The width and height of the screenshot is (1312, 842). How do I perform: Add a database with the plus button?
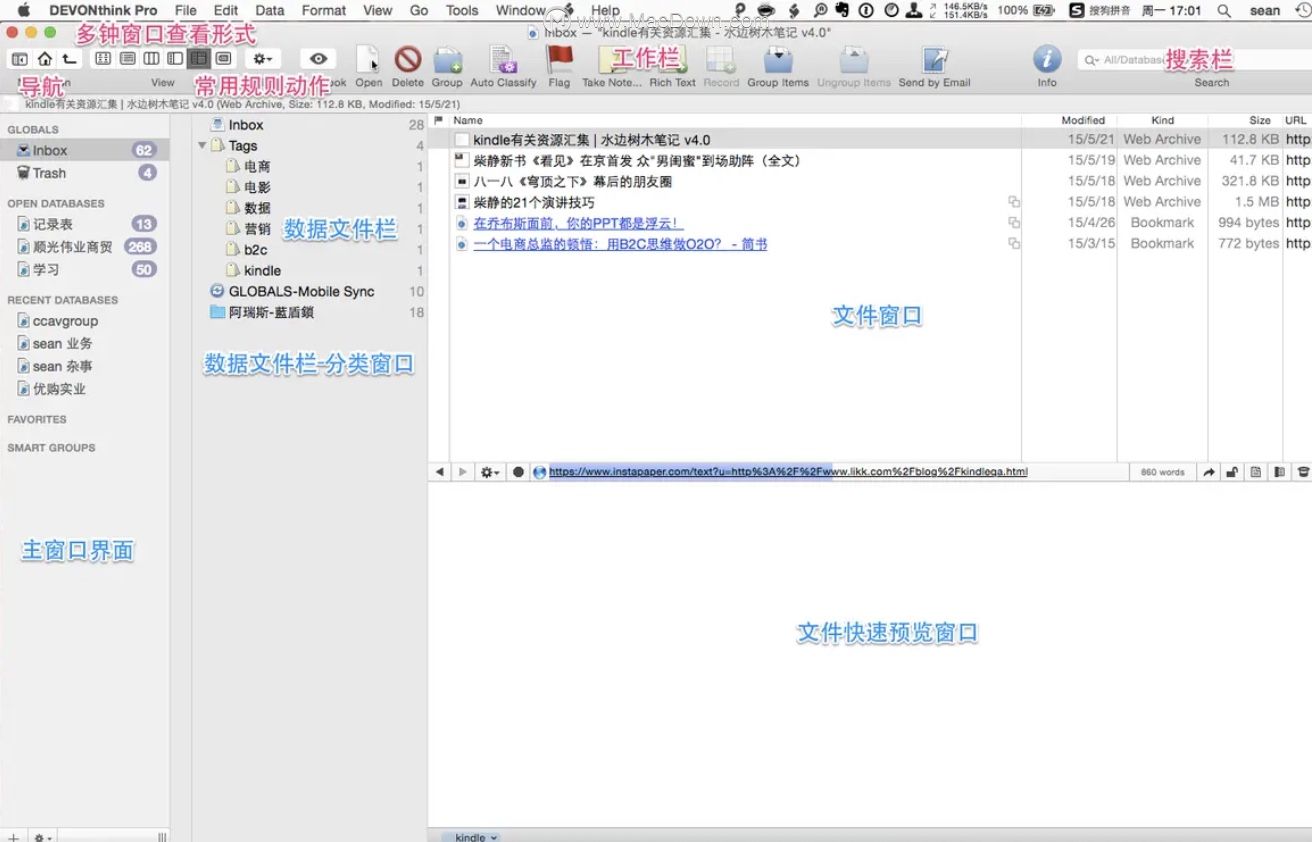[x=13, y=836]
